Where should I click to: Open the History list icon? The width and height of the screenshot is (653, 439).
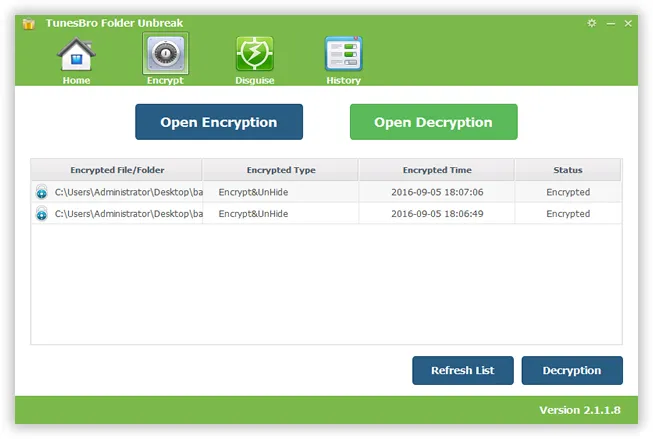[x=343, y=54]
